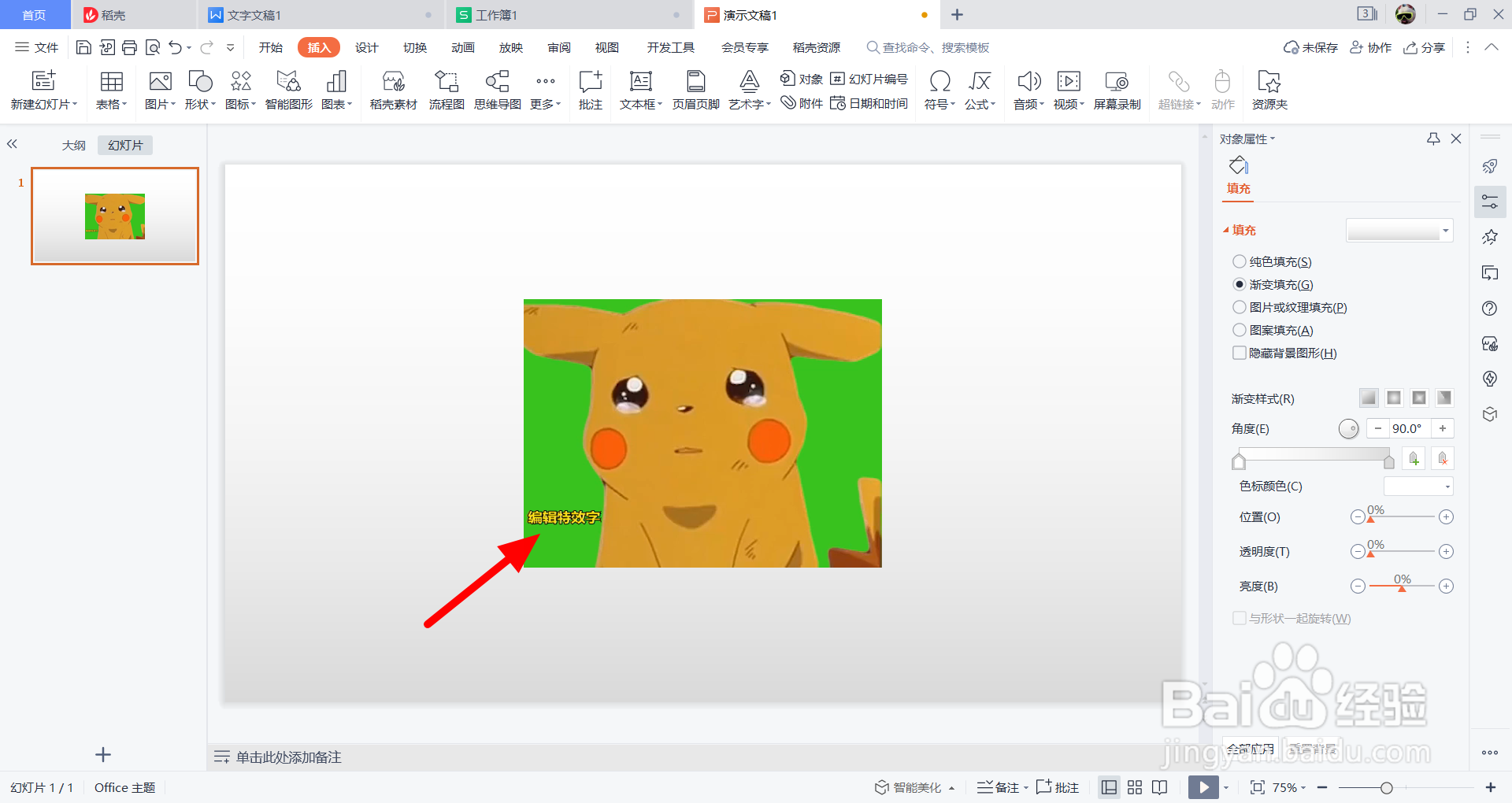Add a comment with 批注 ribbon icon
The image size is (1512, 803).
coord(591,90)
